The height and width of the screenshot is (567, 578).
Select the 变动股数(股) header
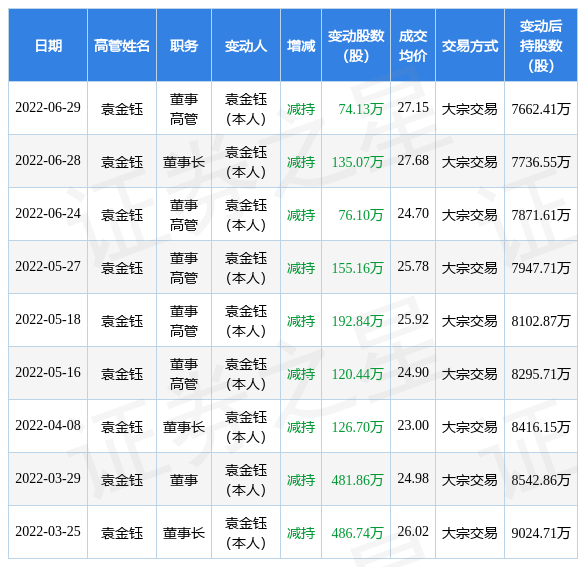tap(356, 46)
